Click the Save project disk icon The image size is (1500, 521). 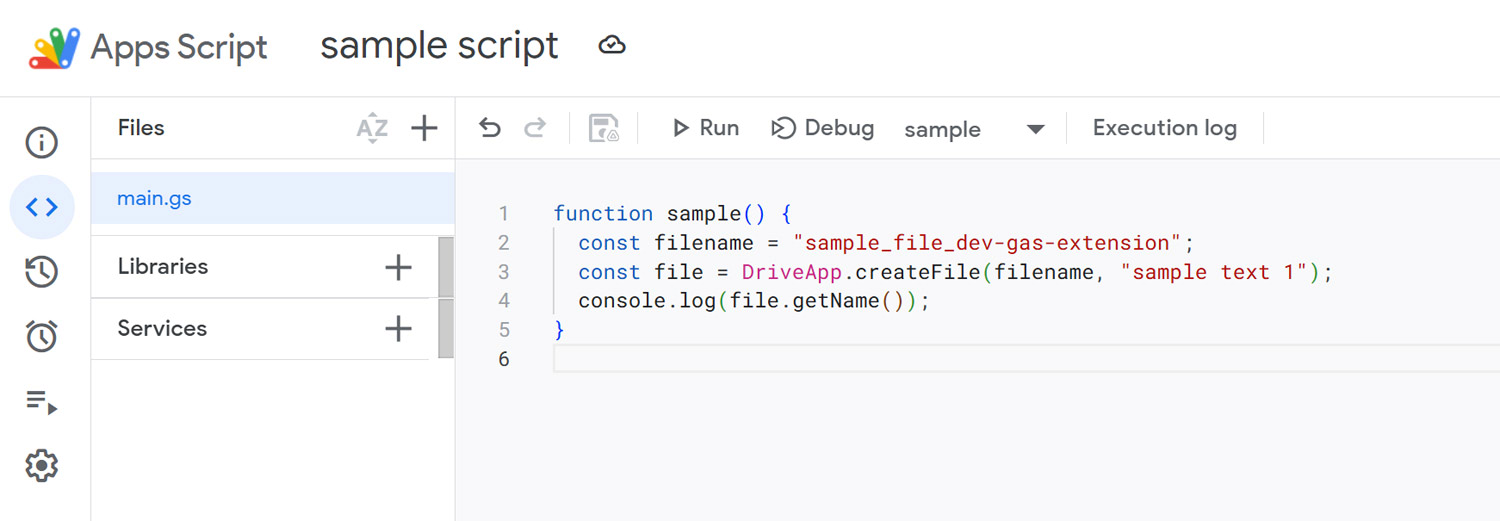603,128
